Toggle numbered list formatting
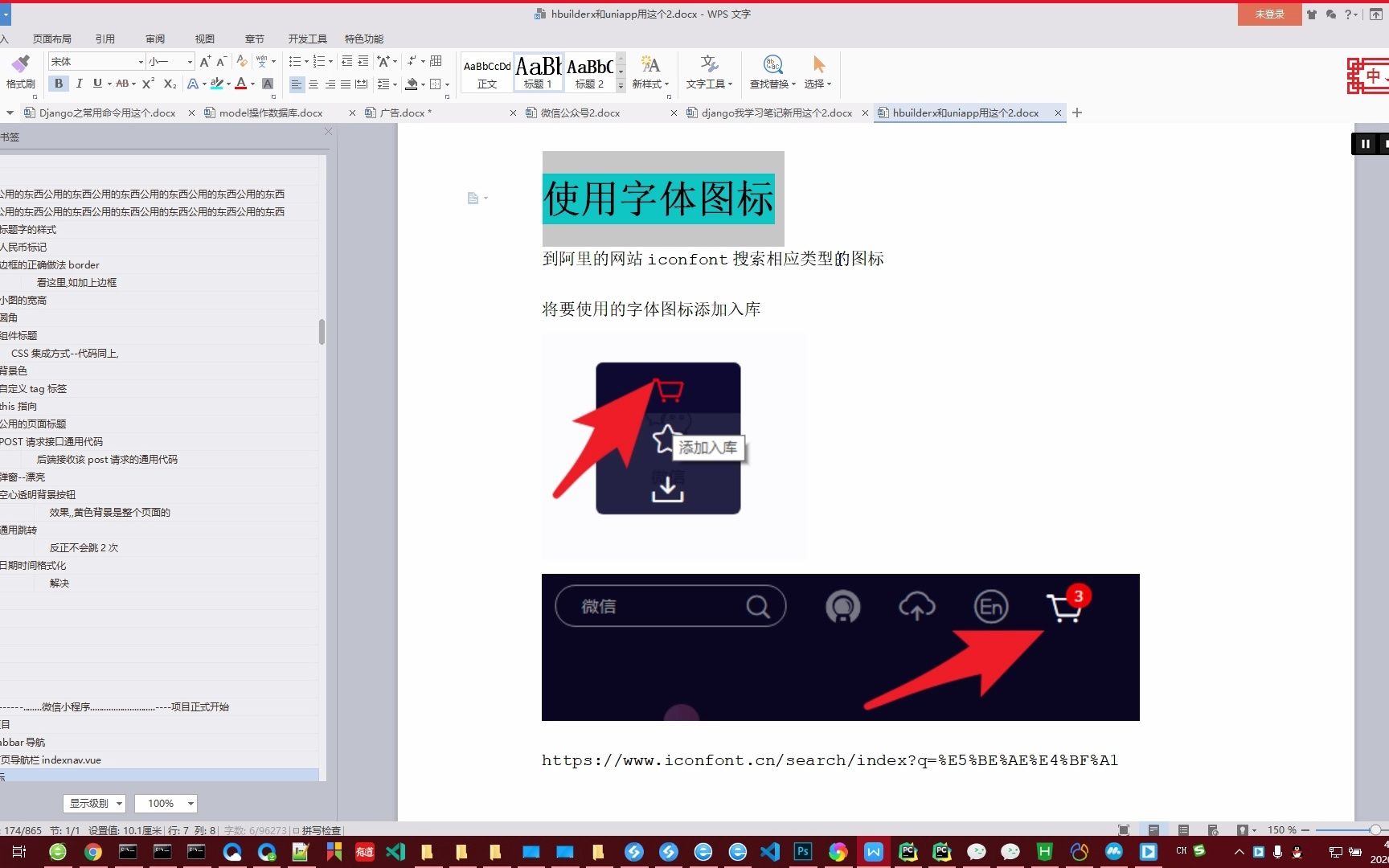Screen dimensions: 1389x868 (319, 60)
